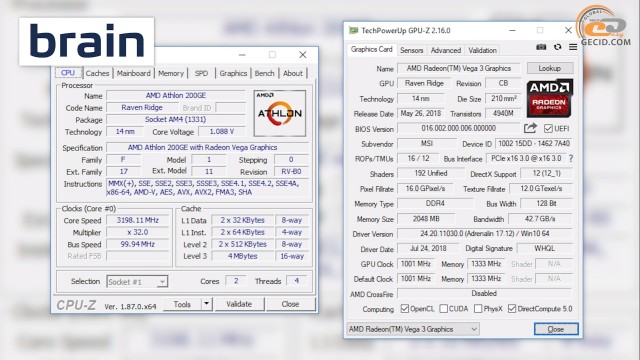This screenshot has height=360, width=640.
Task: Click the GPU-Z refresh icon
Action: point(558,47)
